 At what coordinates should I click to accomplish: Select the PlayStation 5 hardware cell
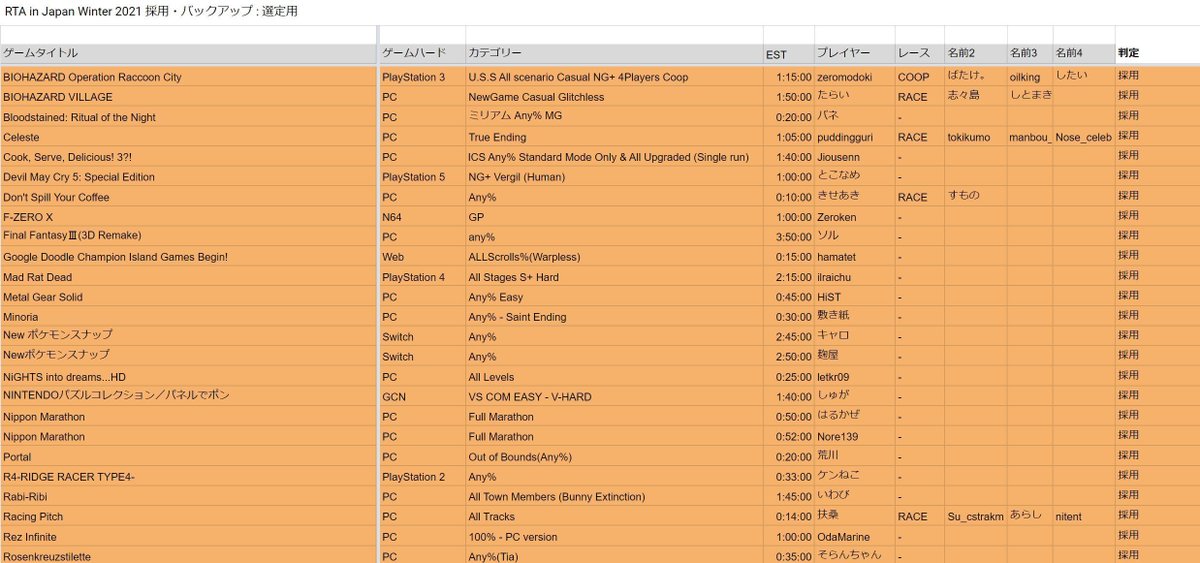click(421, 176)
